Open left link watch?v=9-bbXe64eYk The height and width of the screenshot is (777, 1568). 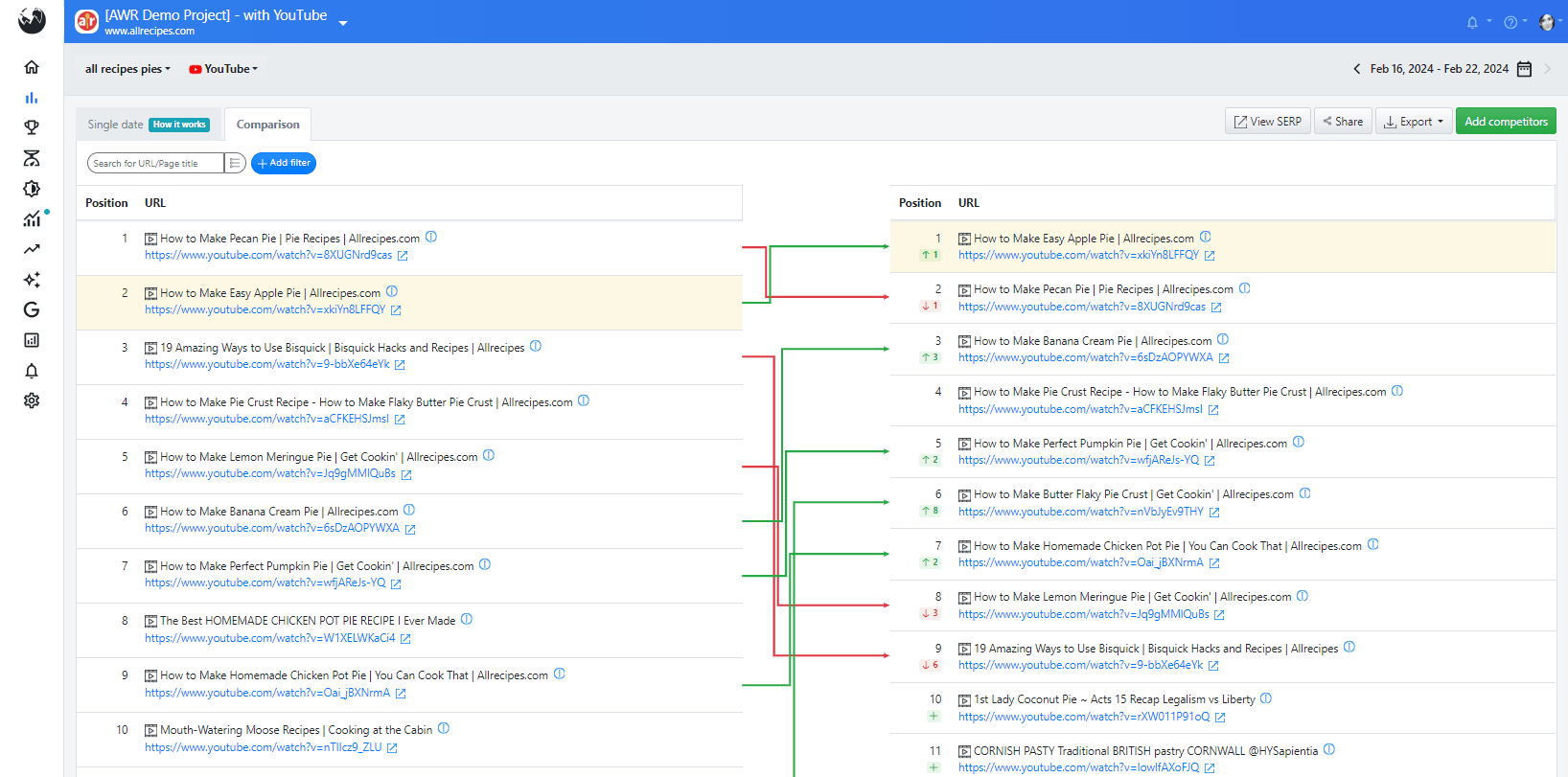[267, 364]
